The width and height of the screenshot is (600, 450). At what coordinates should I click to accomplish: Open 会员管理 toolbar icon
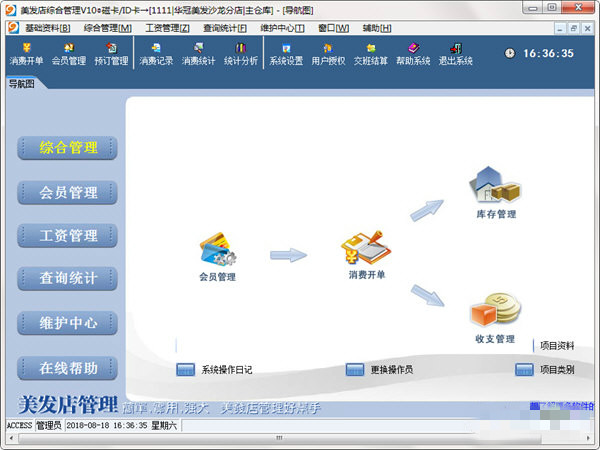pyautogui.click(x=68, y=54)
